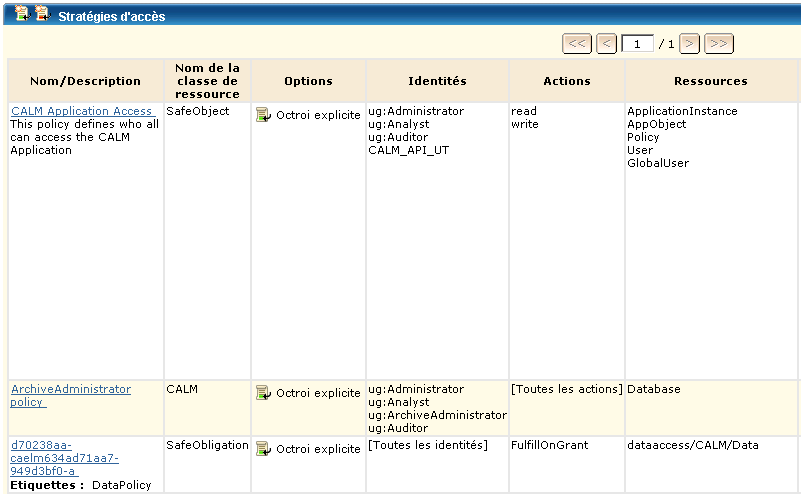Click the Identités column header
The height and width of the screenshot is (494, 801).
coord(437,81)
